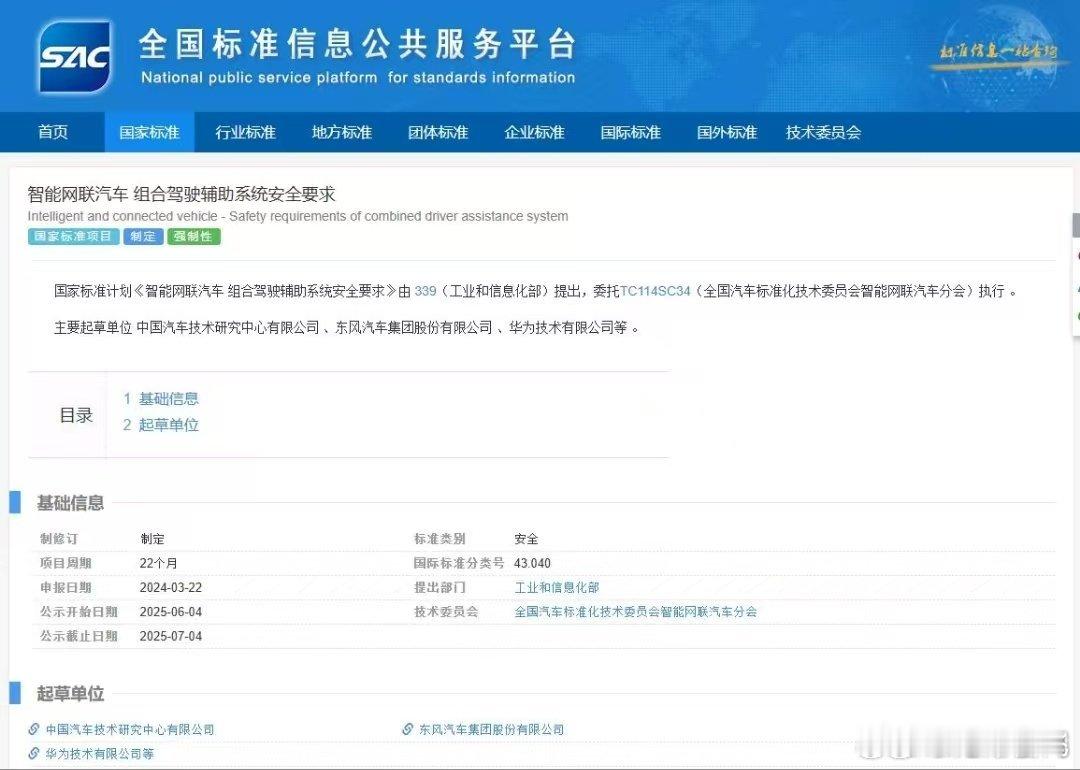Click link icon beside 中国汽车技术研究中心有限公司
This screenshot has width=1080, height=770.
[x=34, y=729]
